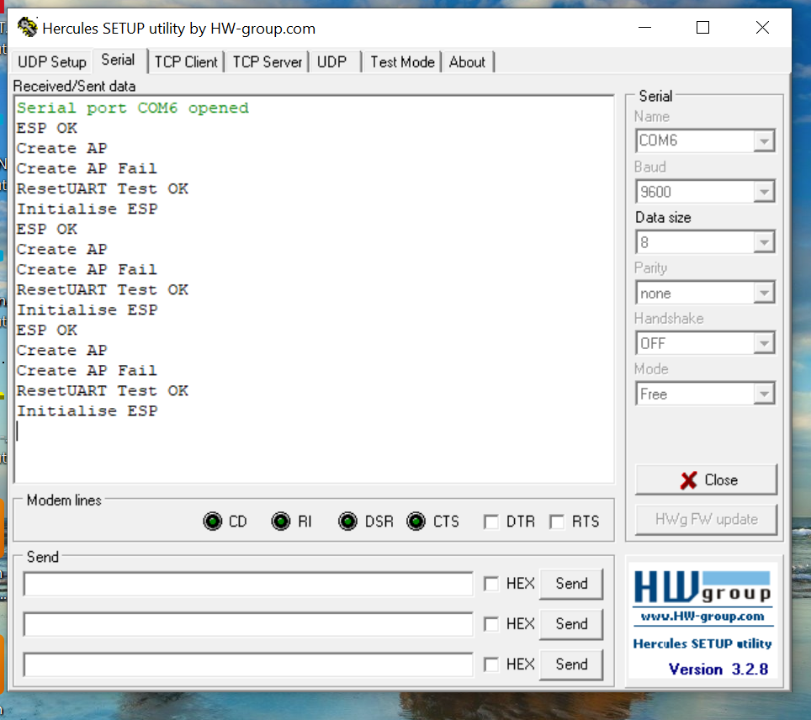This screenshot has width=811, height=720.
Task: Switch to the TCP Client tab
Action: coord(186,62)
